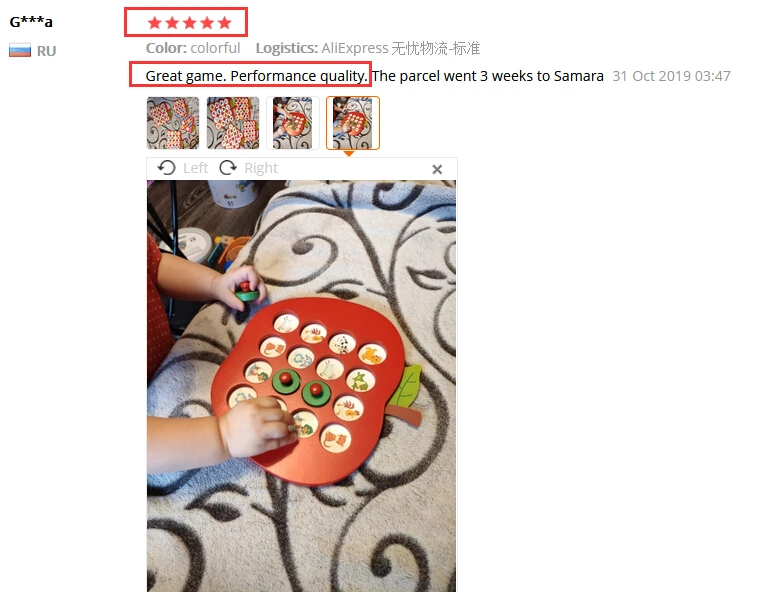Click the RU country label
The image size is (759, 592).
tap(46, 51)
